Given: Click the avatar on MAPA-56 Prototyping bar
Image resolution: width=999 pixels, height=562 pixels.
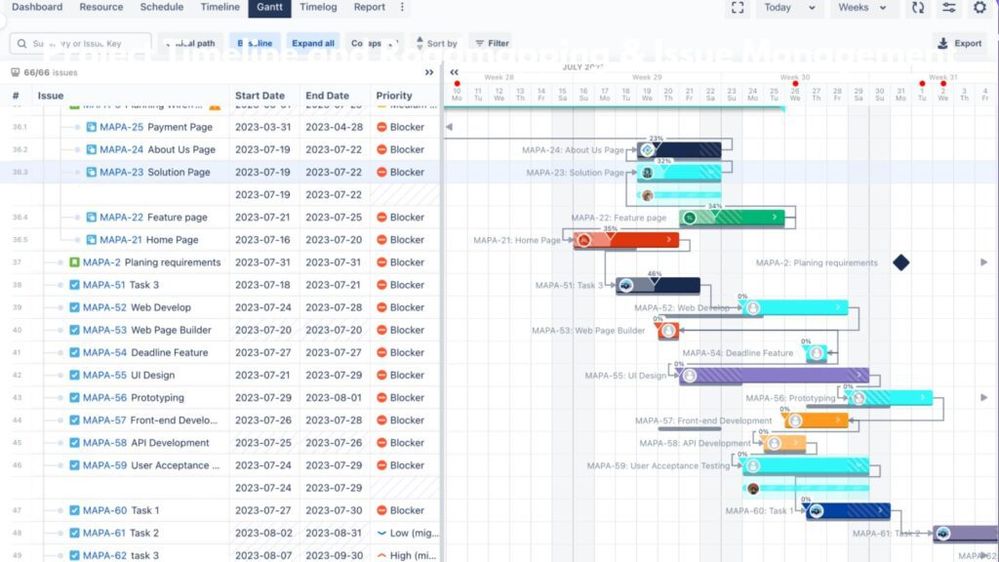Looking at the screenshot, I should pos(859,398).
